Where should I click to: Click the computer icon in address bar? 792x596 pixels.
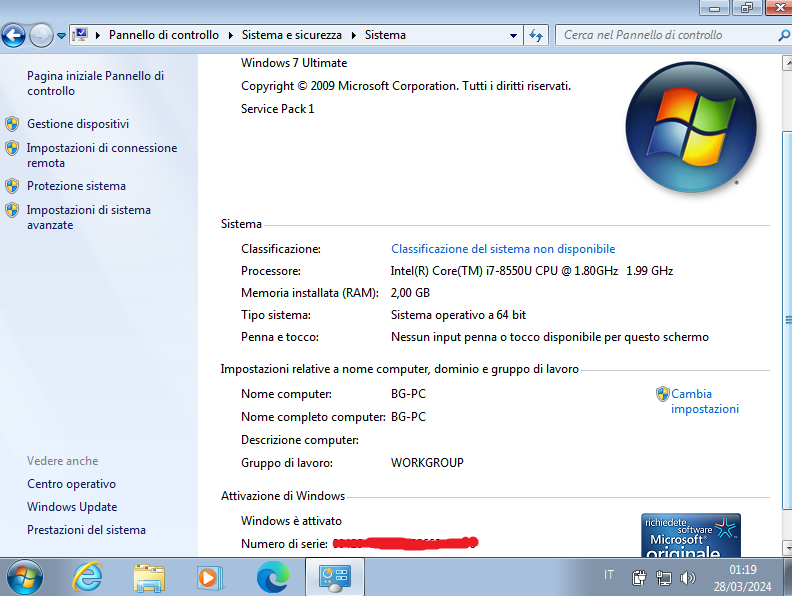(80, 35)
